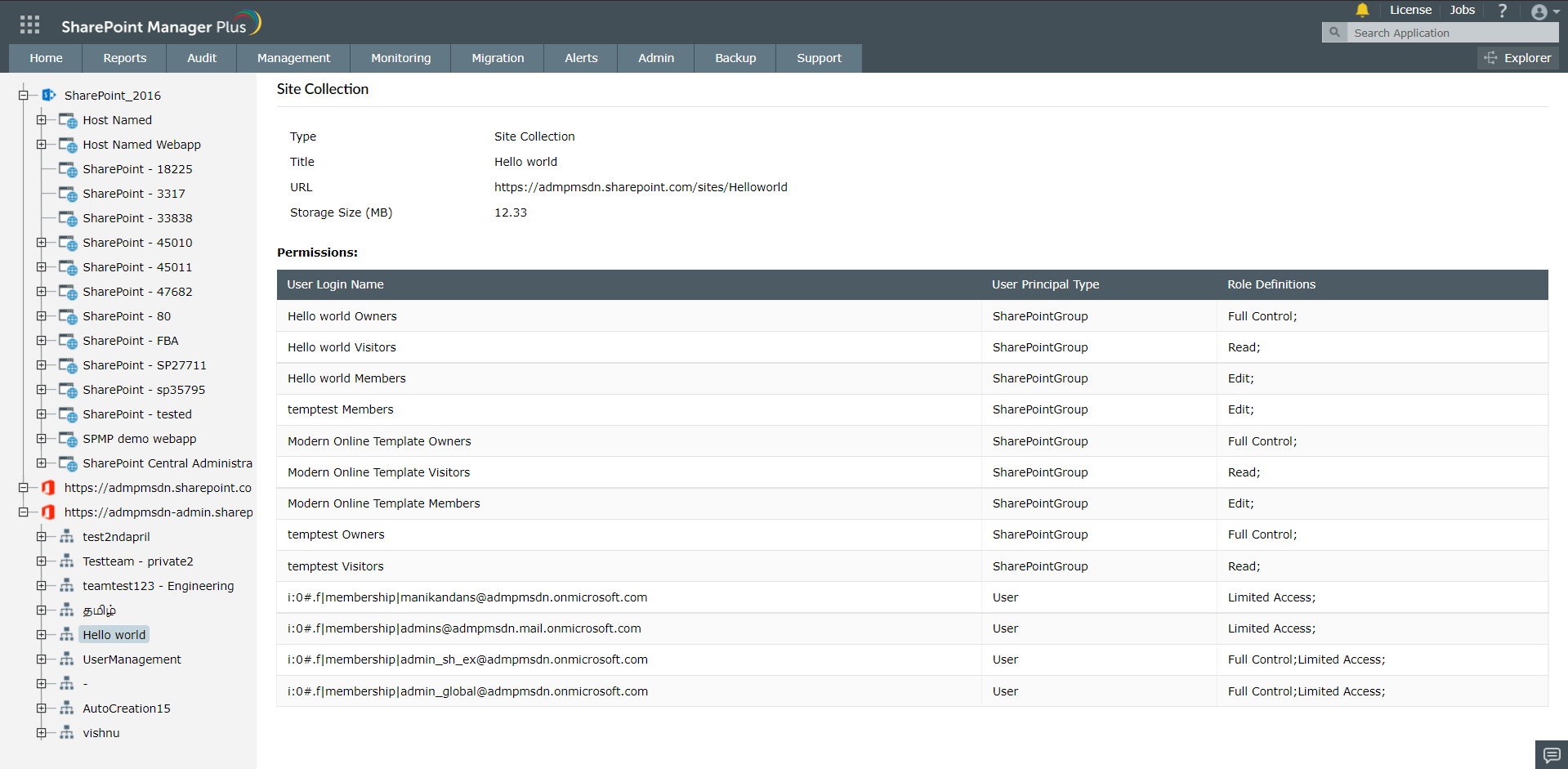Viewport: 1568px width, 769px height.
Task: Switch to the Audit tab
Action: pos(202,58)
